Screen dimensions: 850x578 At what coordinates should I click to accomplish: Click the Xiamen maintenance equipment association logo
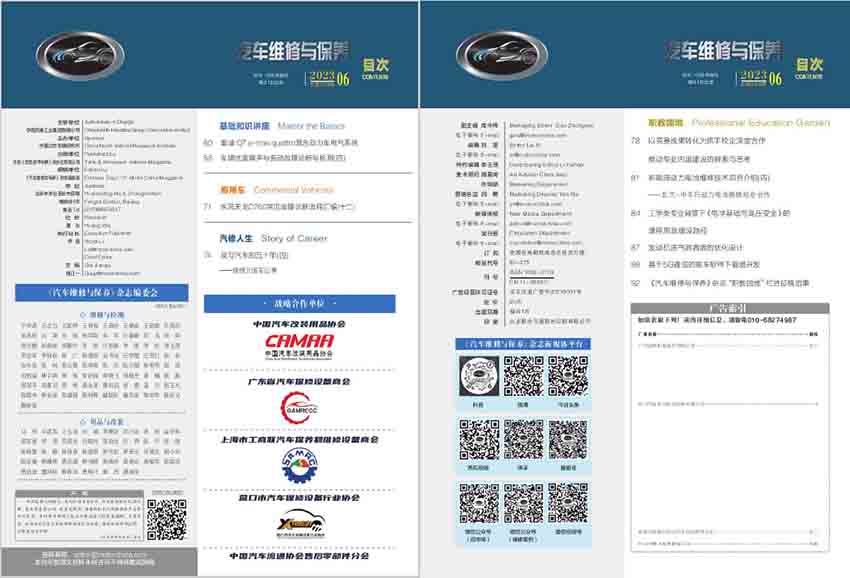point(299,523)
